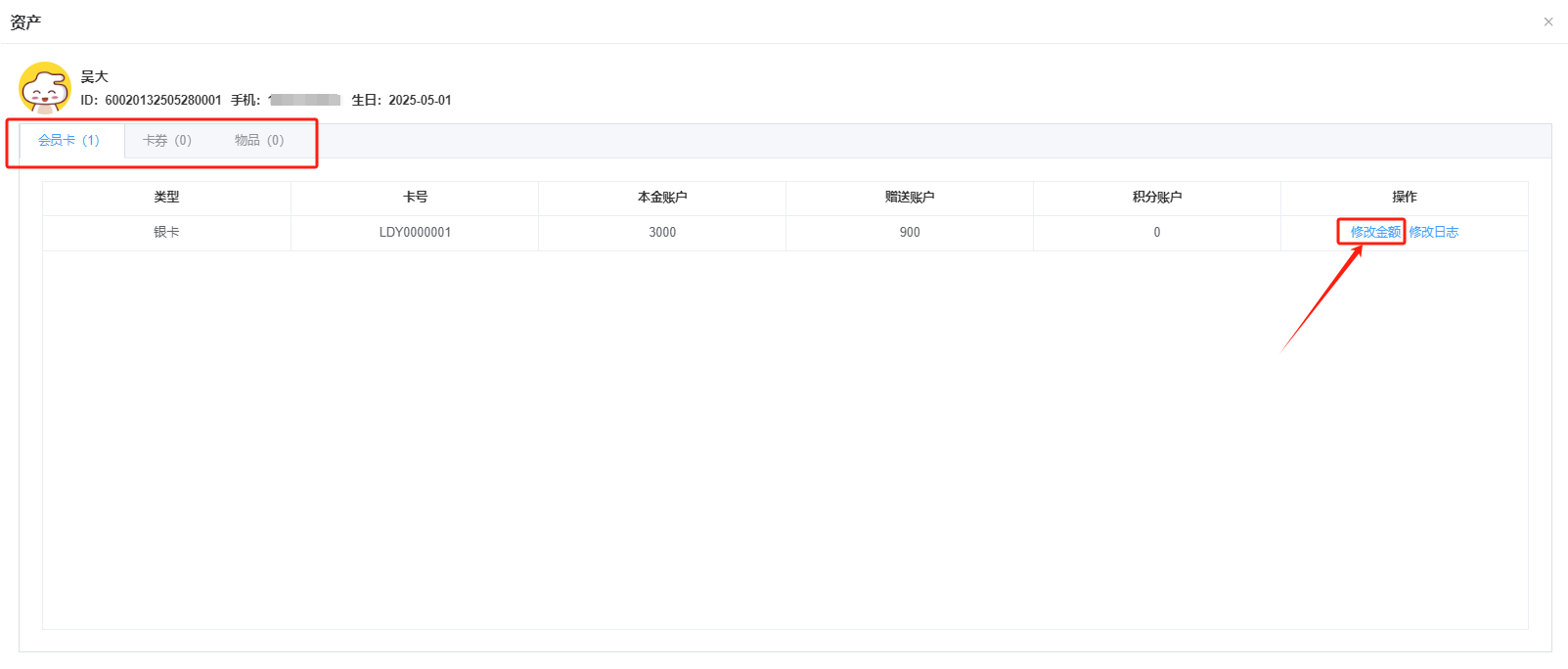Click the 类型 column header
The image size is (1568, 669).
pos(166,198)
